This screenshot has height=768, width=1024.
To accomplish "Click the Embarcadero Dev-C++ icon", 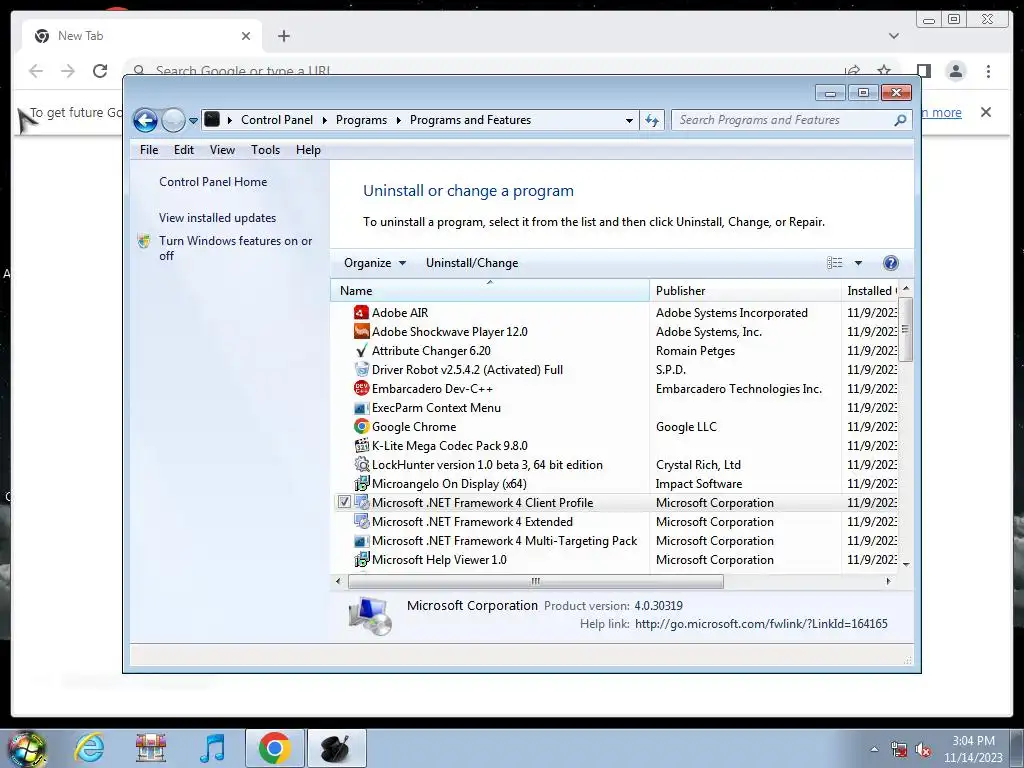I will 361,389.
